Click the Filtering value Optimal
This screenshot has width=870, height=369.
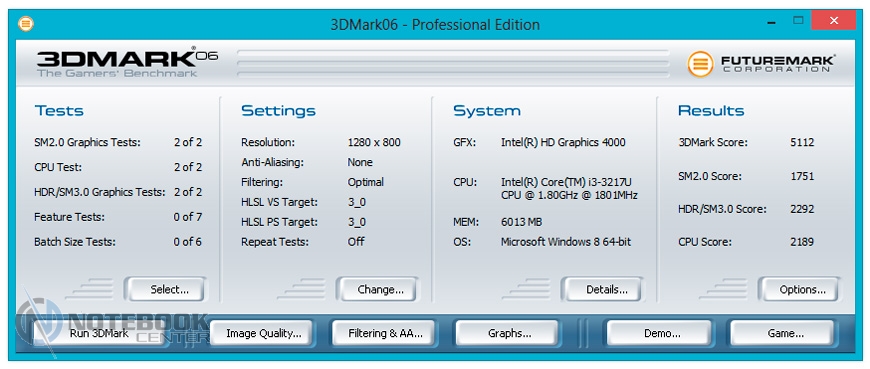(366, 182)
